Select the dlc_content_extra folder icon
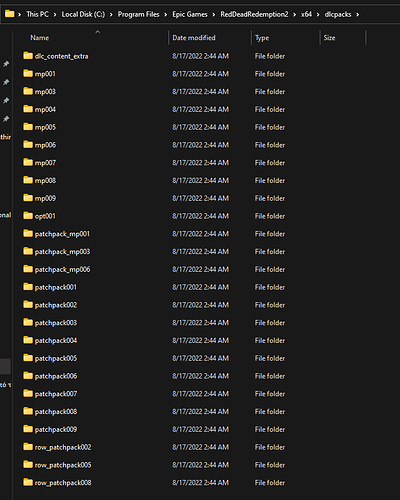This screenshot has width=400, height=500. pos(28,56)
